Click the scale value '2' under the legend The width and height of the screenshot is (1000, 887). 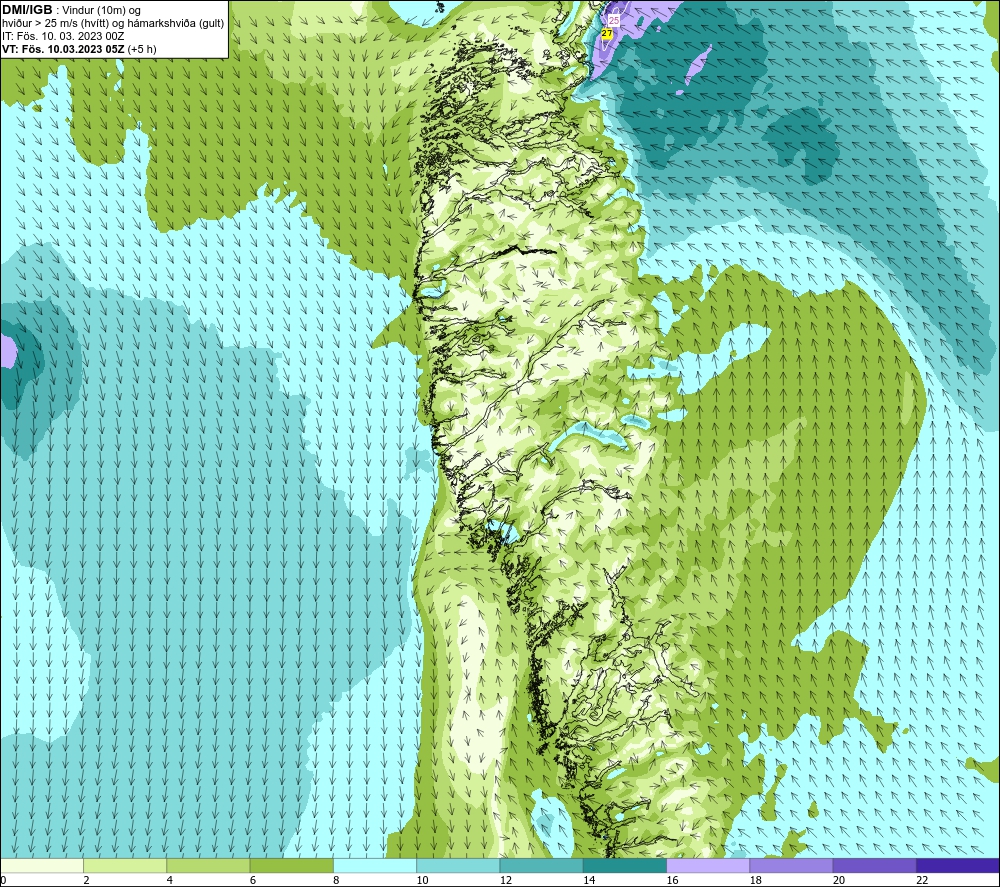pos(86,880)
